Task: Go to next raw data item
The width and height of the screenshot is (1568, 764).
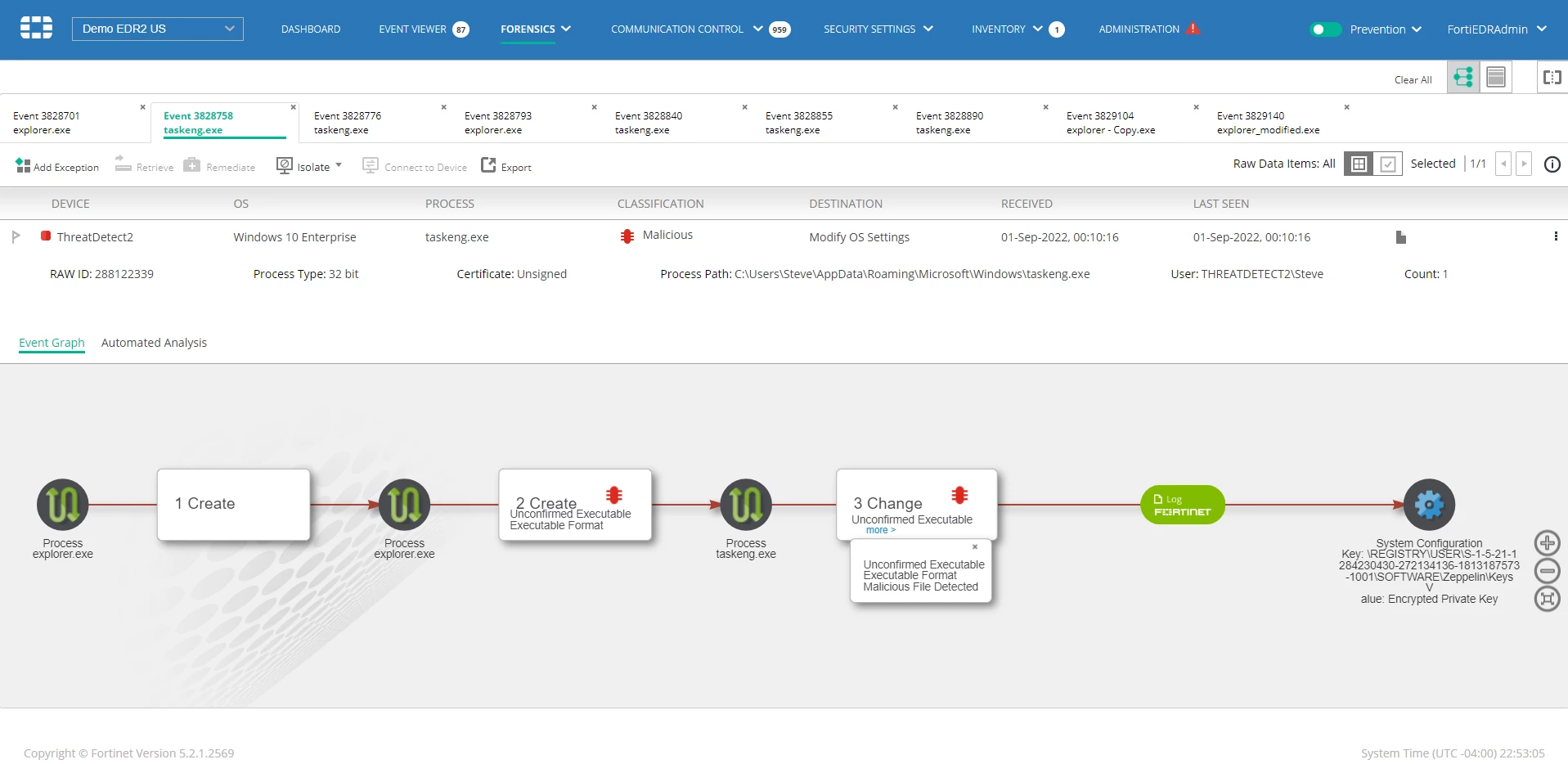Action: tap(1523, 164)
